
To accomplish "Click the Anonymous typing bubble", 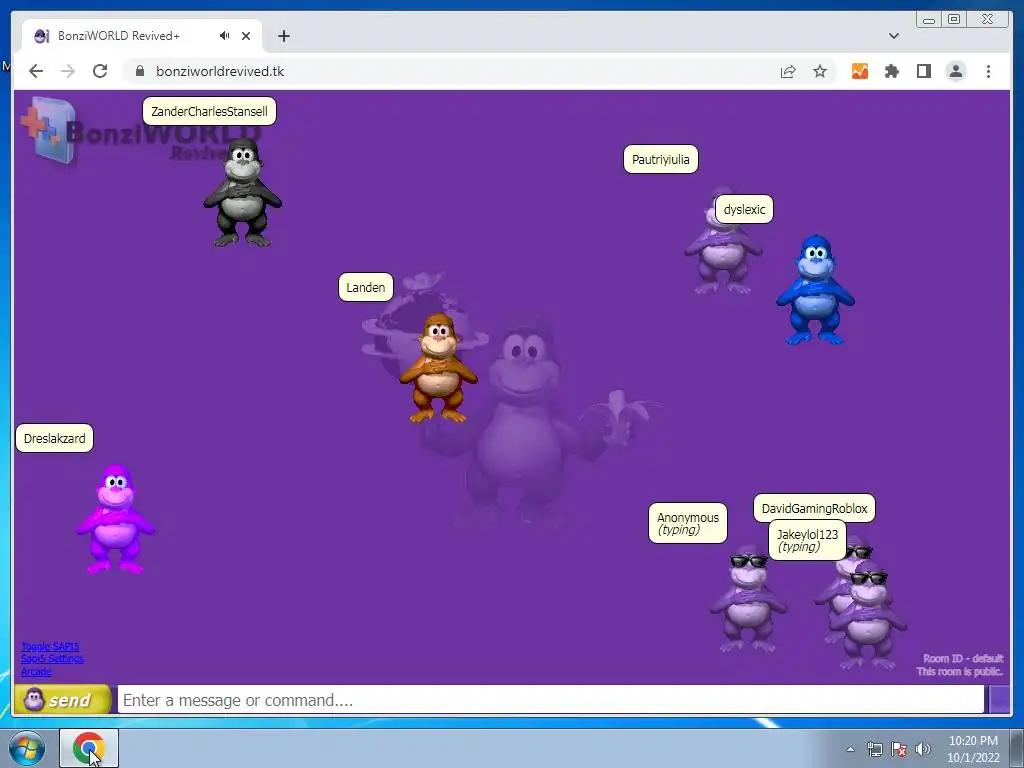I will (x=688, y=523).
